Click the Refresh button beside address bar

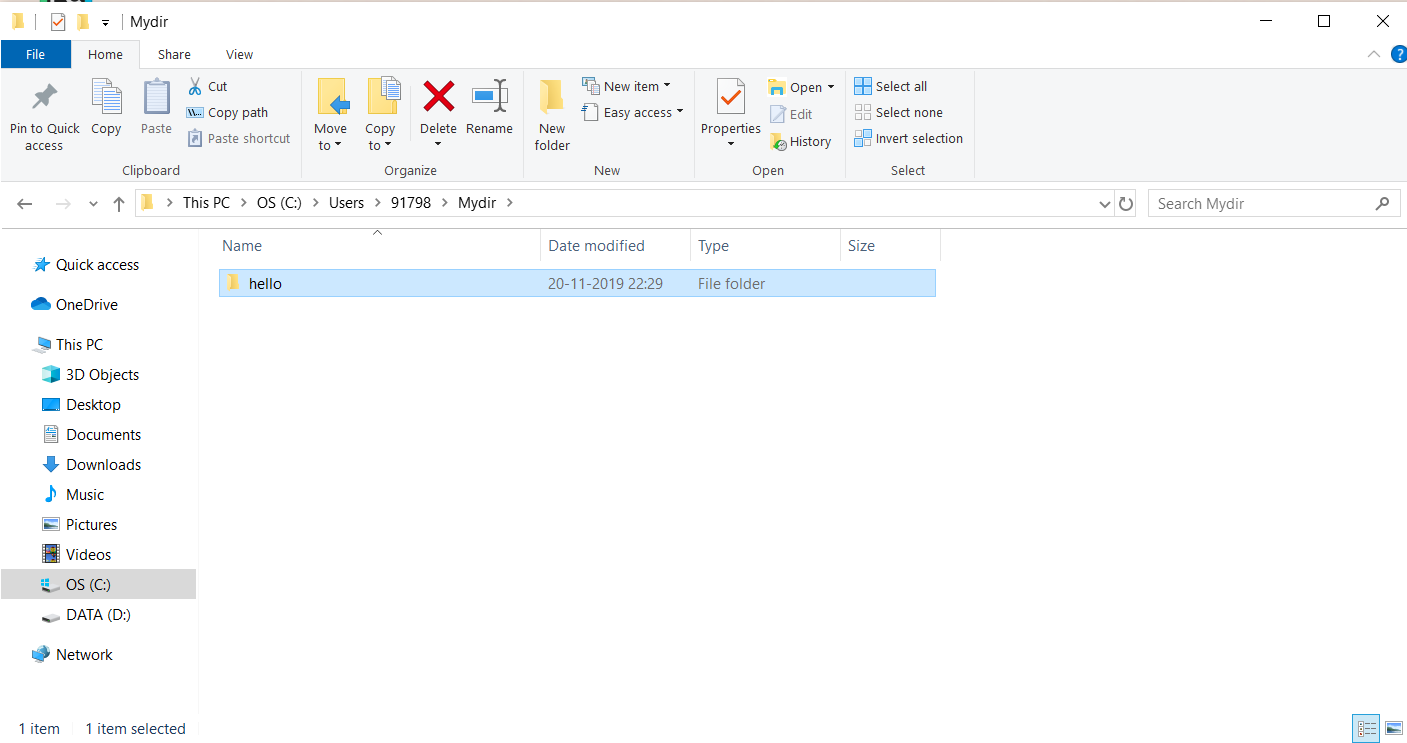pos(1126,204)
